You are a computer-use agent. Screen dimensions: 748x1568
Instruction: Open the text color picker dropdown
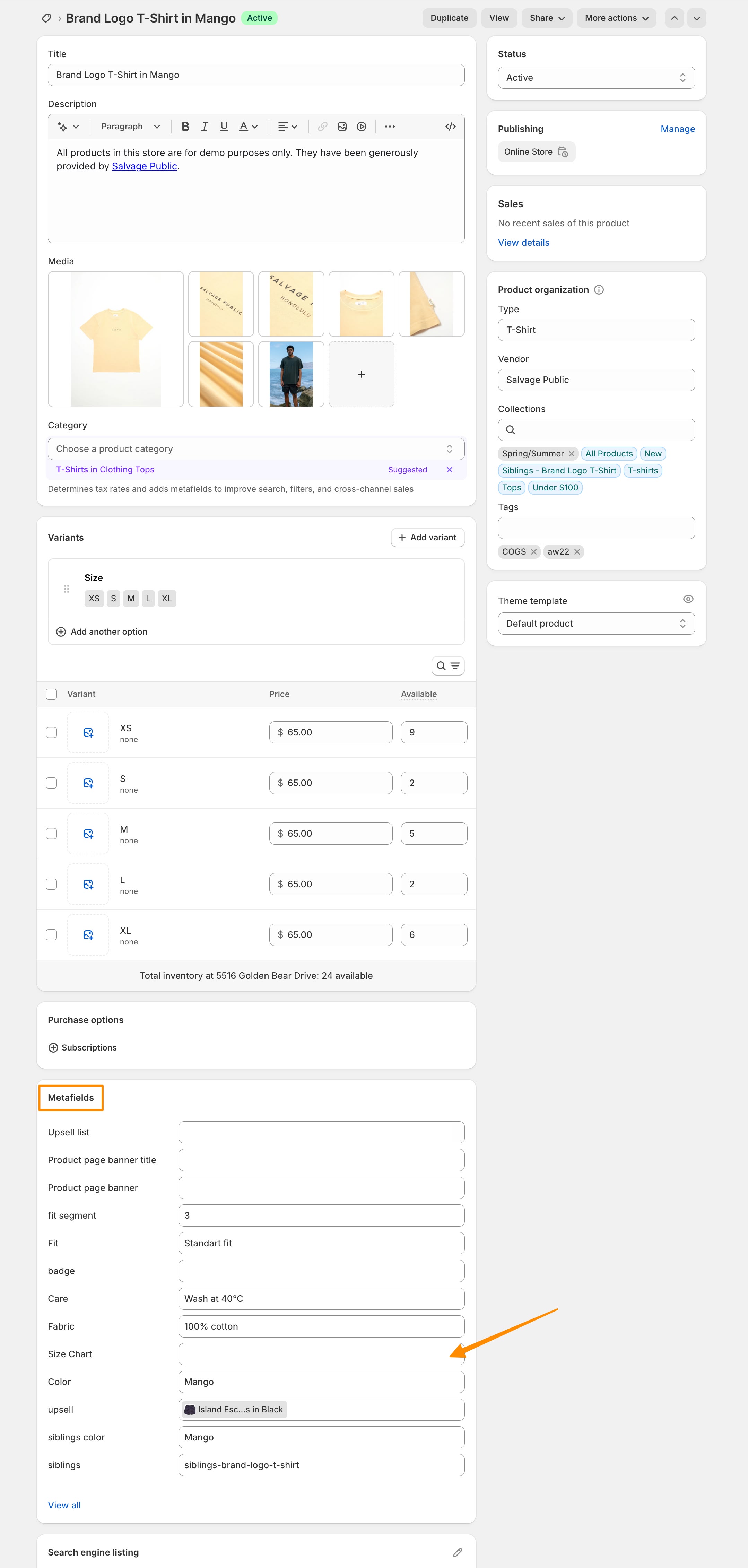[248, 127]
